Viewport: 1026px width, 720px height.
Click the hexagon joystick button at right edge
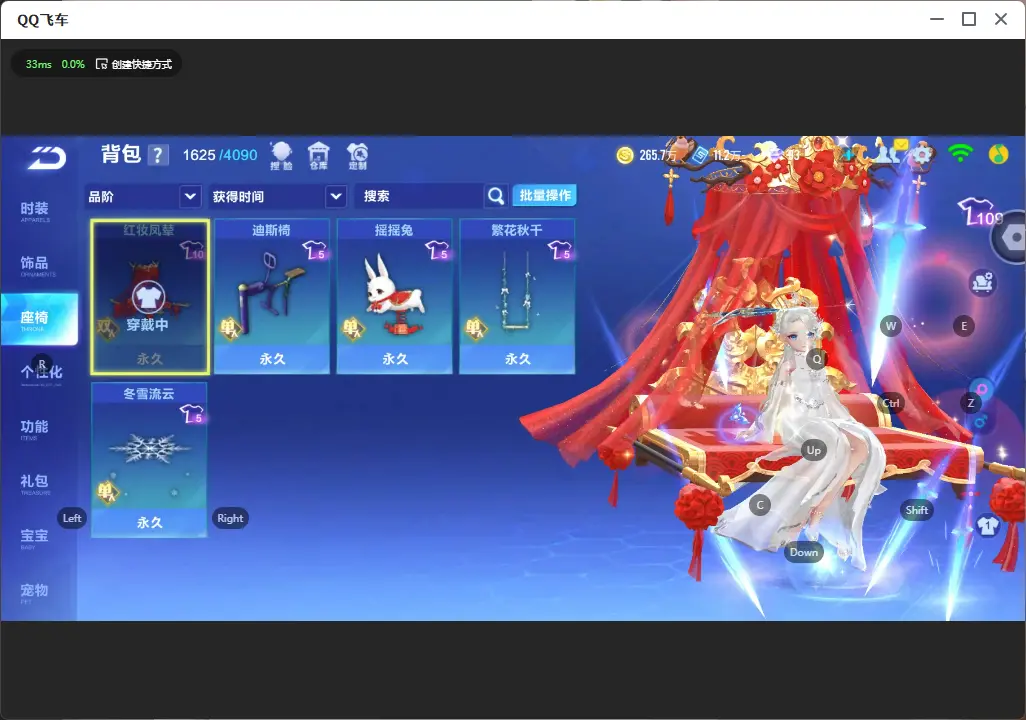pyautogui.click(x=1011, y=238)
